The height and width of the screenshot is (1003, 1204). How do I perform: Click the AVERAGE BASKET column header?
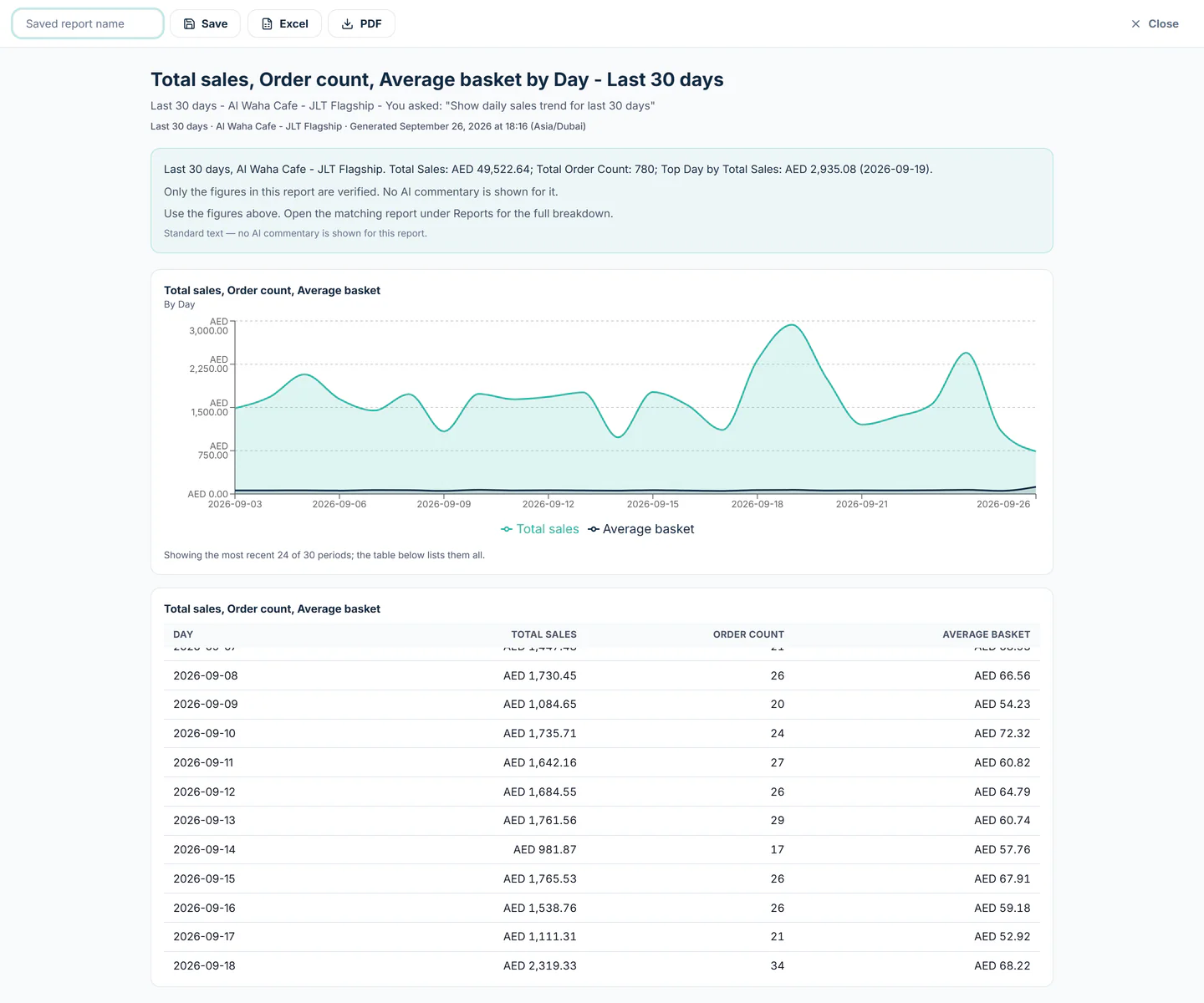986,634
